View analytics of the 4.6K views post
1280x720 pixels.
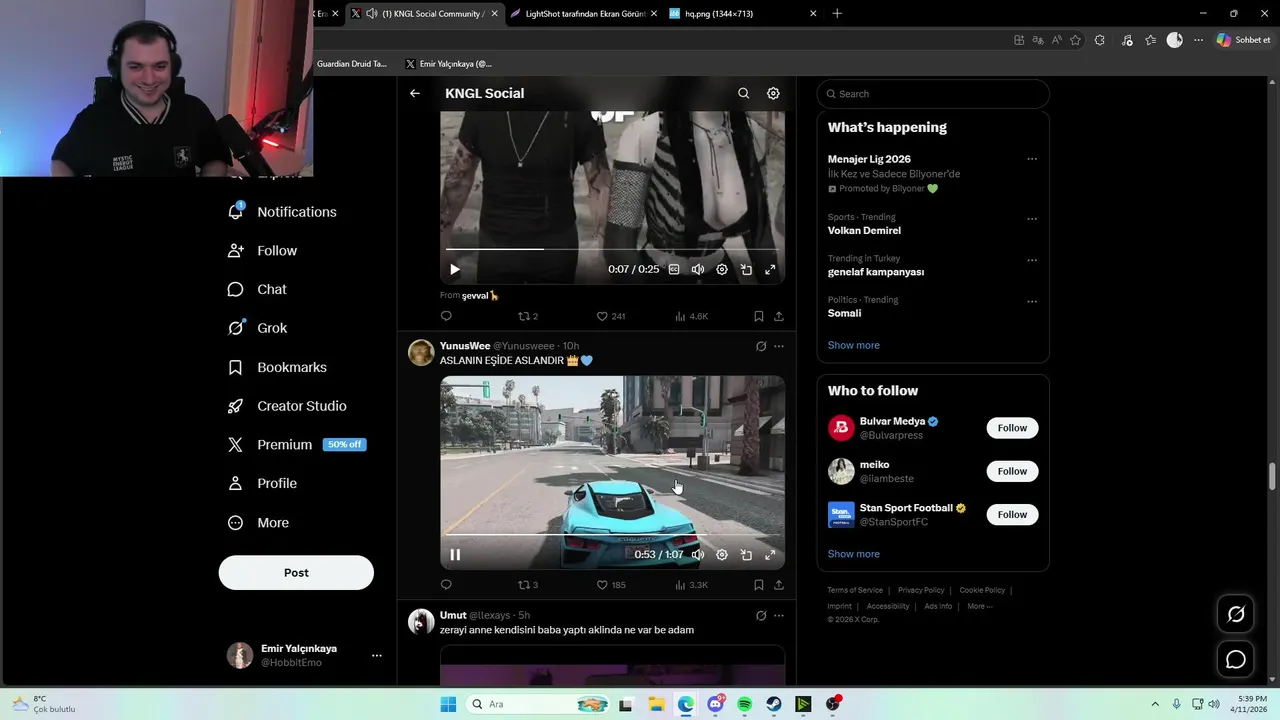pyautogui.click(x=691, y=316)
